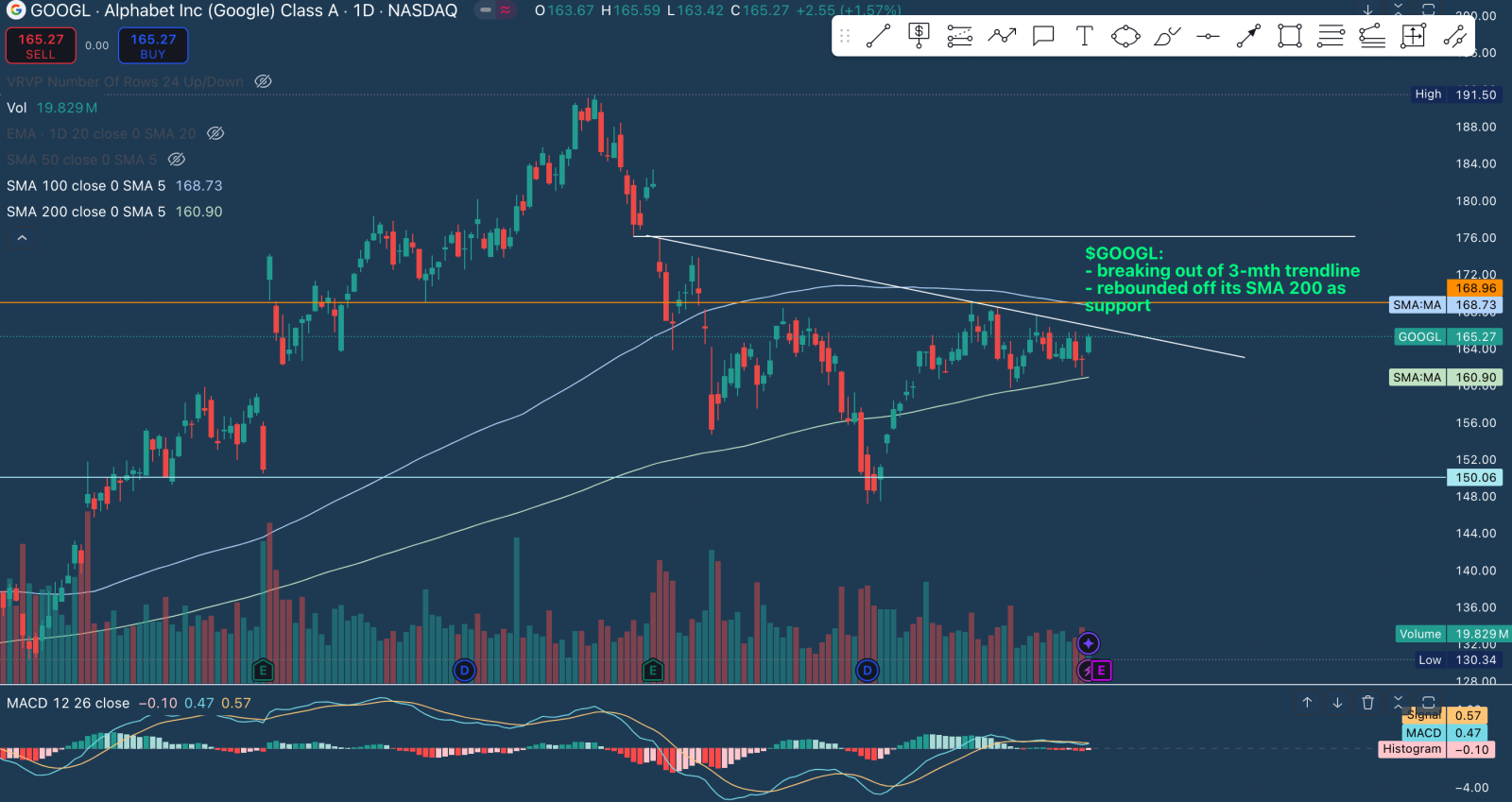Click the spread value 0.00 between Sell and Buy
1512x802 pixels.
96,45
